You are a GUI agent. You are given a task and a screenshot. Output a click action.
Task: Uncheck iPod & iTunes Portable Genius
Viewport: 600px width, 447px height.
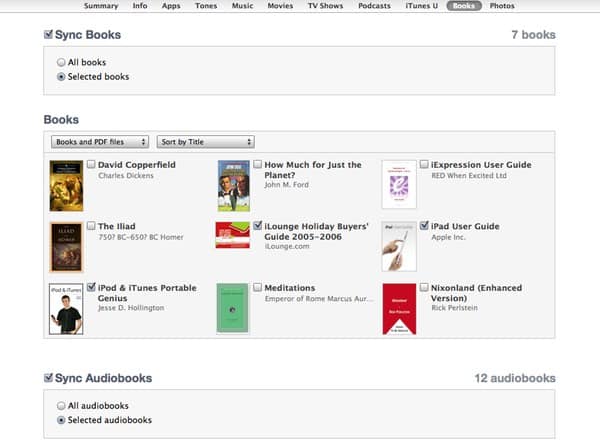click(x=91, y=287)
